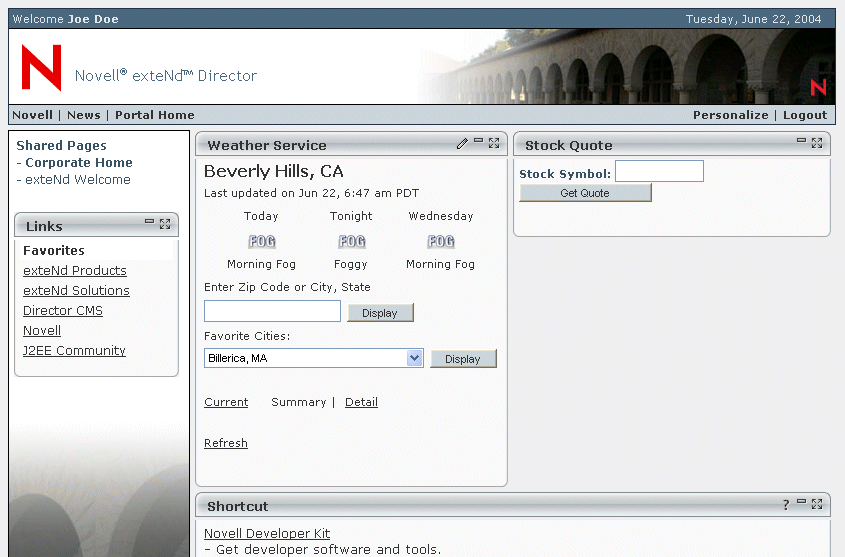Open help for the Shortcut portlet
Screen dimensions: 845x557
pos(786,505)
